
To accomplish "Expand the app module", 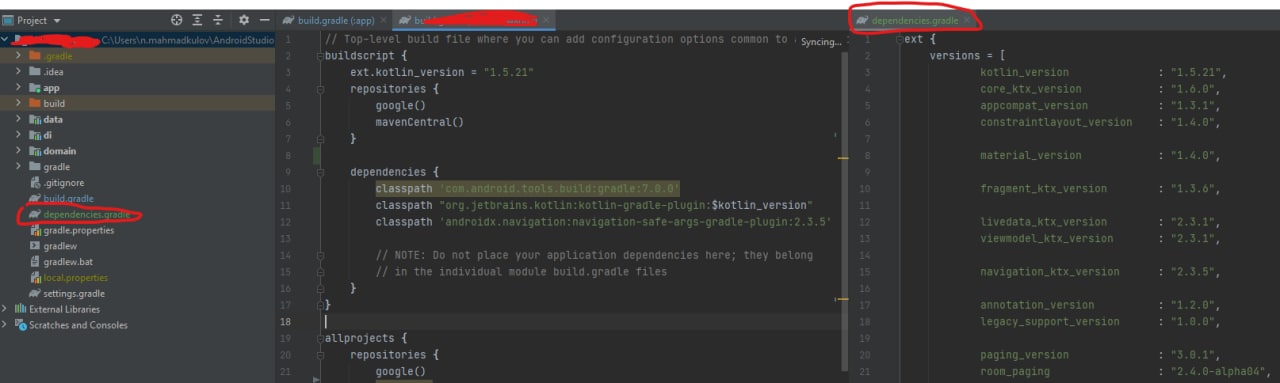I will click(18, 88).
